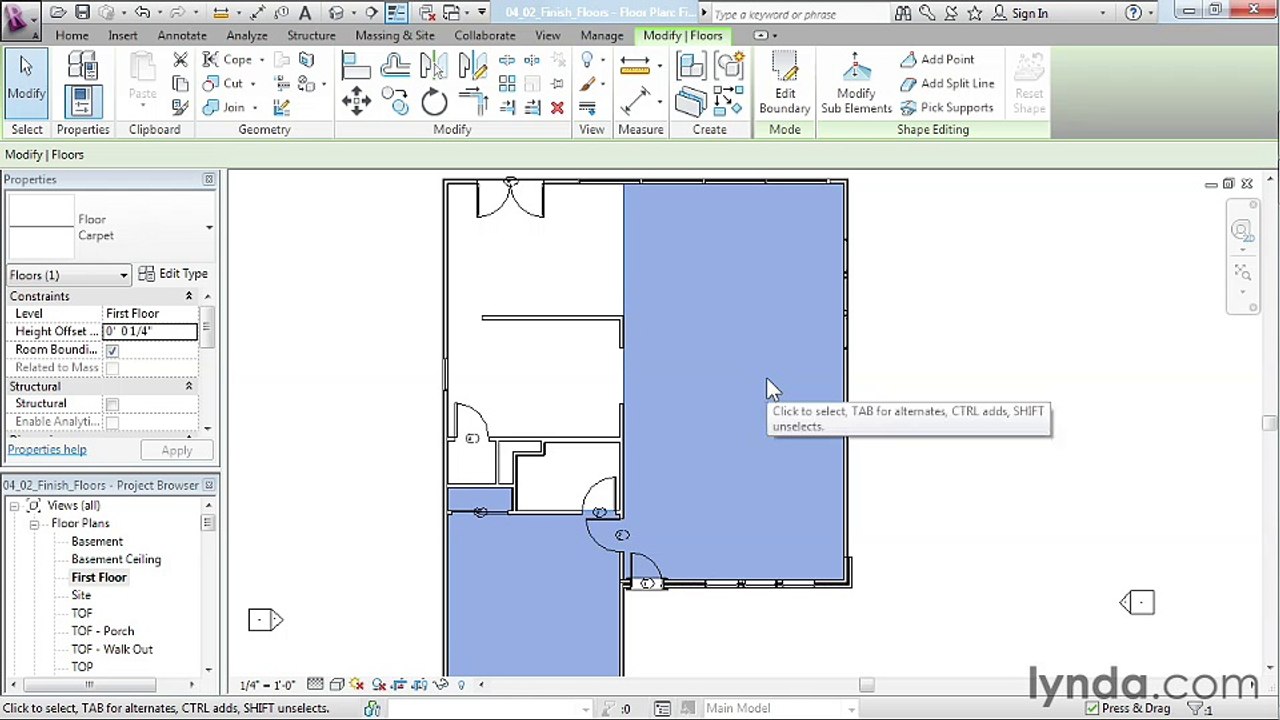
Task: Select the TOF - Walk Out view
Action: [112, 650]
